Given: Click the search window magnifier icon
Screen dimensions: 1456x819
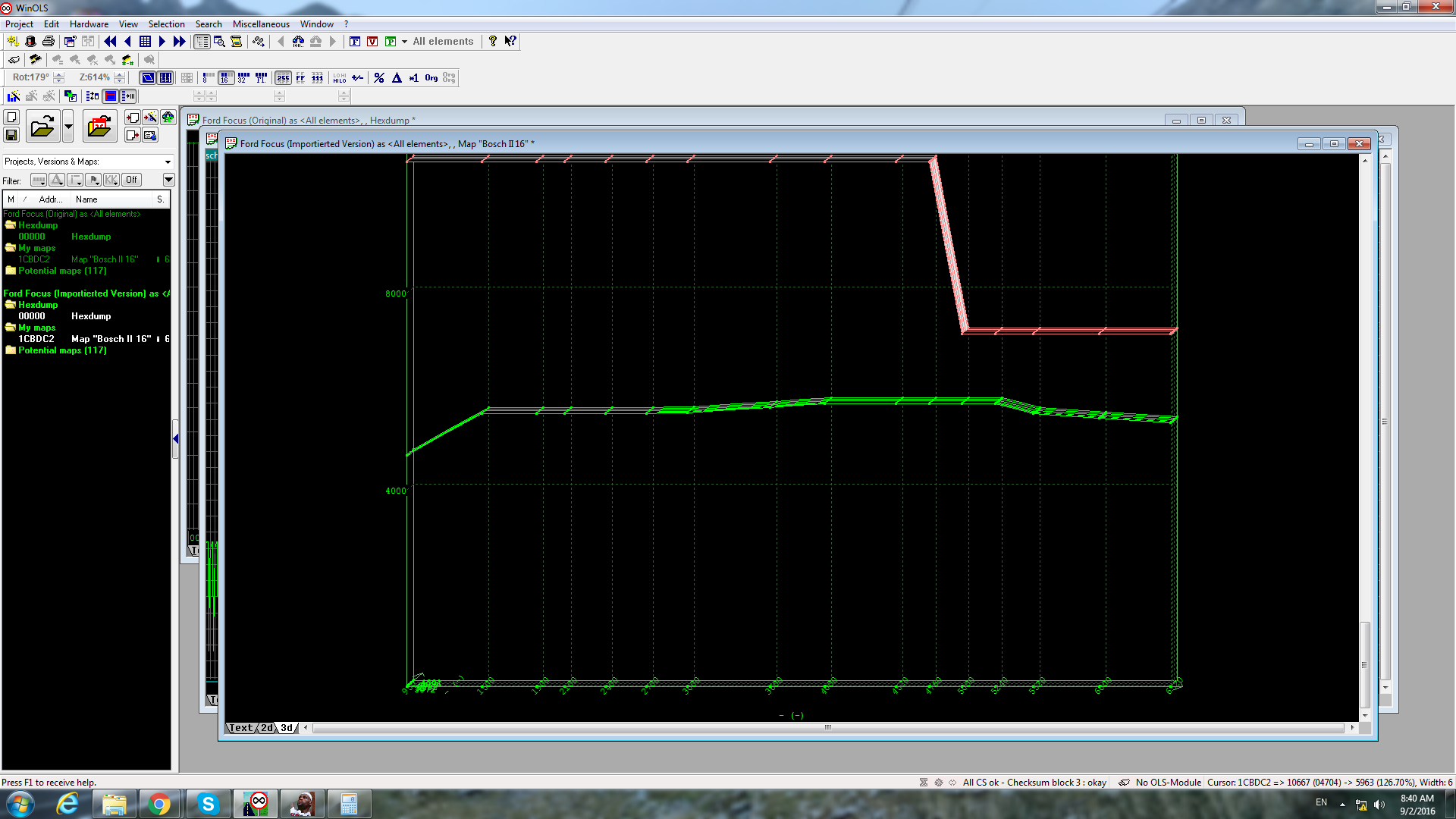Looking at the screenshot, I should [219, 42].
